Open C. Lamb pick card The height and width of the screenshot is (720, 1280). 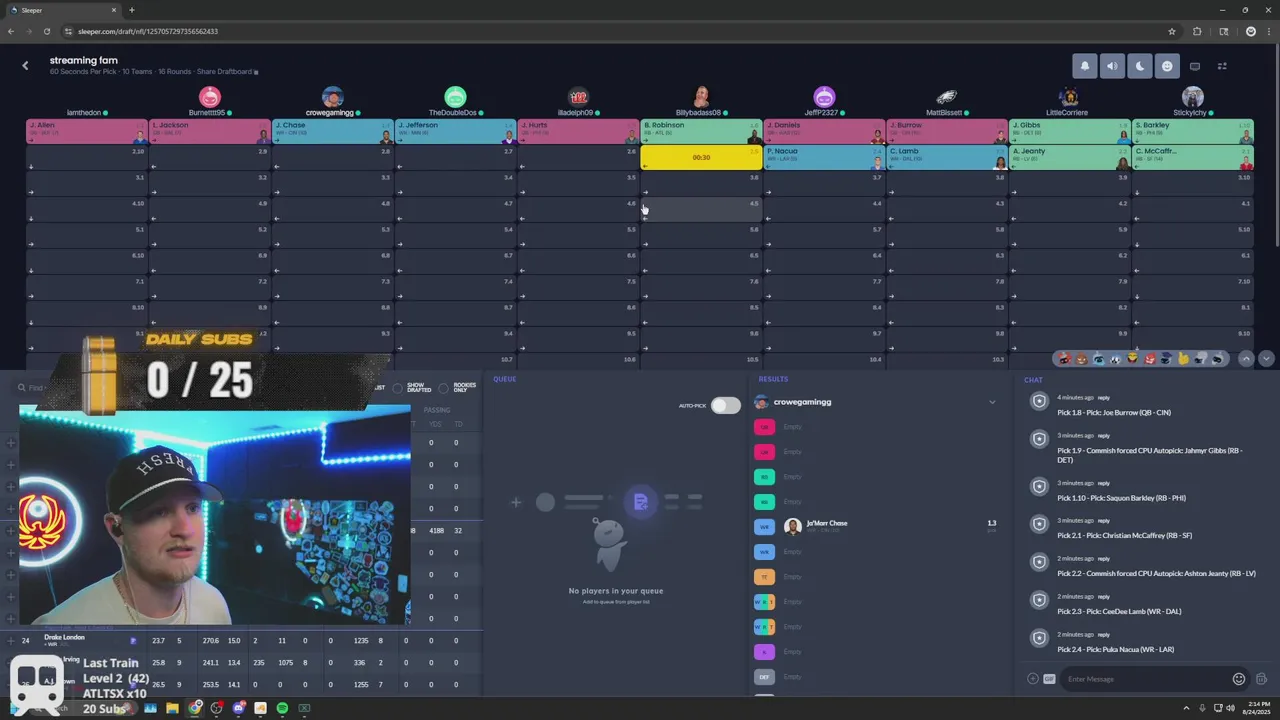(x=947, y=157)
